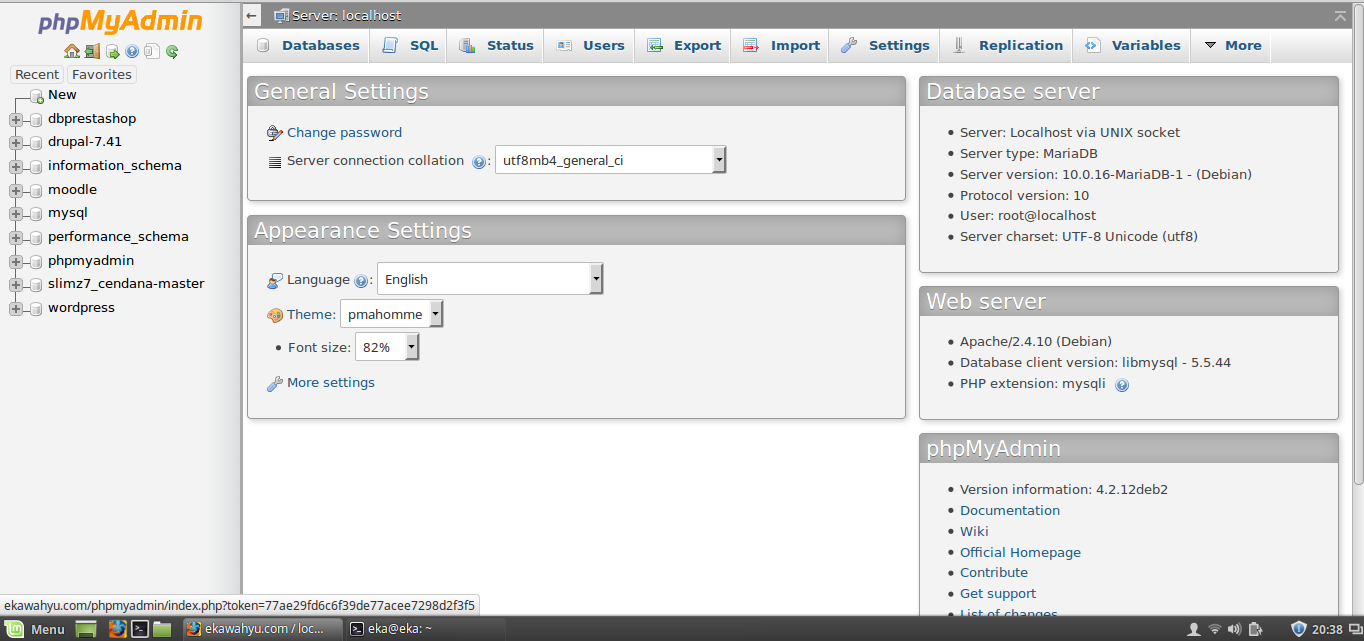Open the Contribute link
This screenshot has height=641, width=1364.
(994, 573)
